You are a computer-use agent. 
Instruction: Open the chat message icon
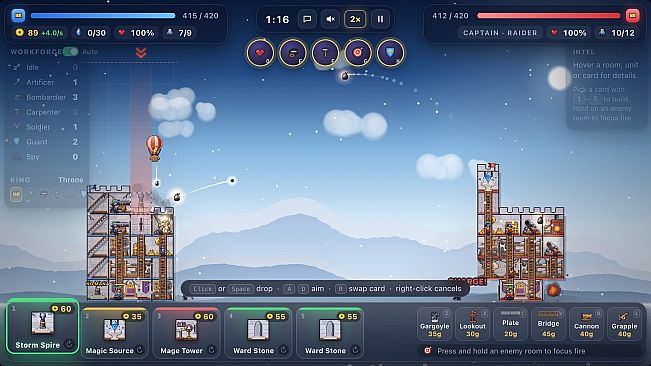[307, 19]
